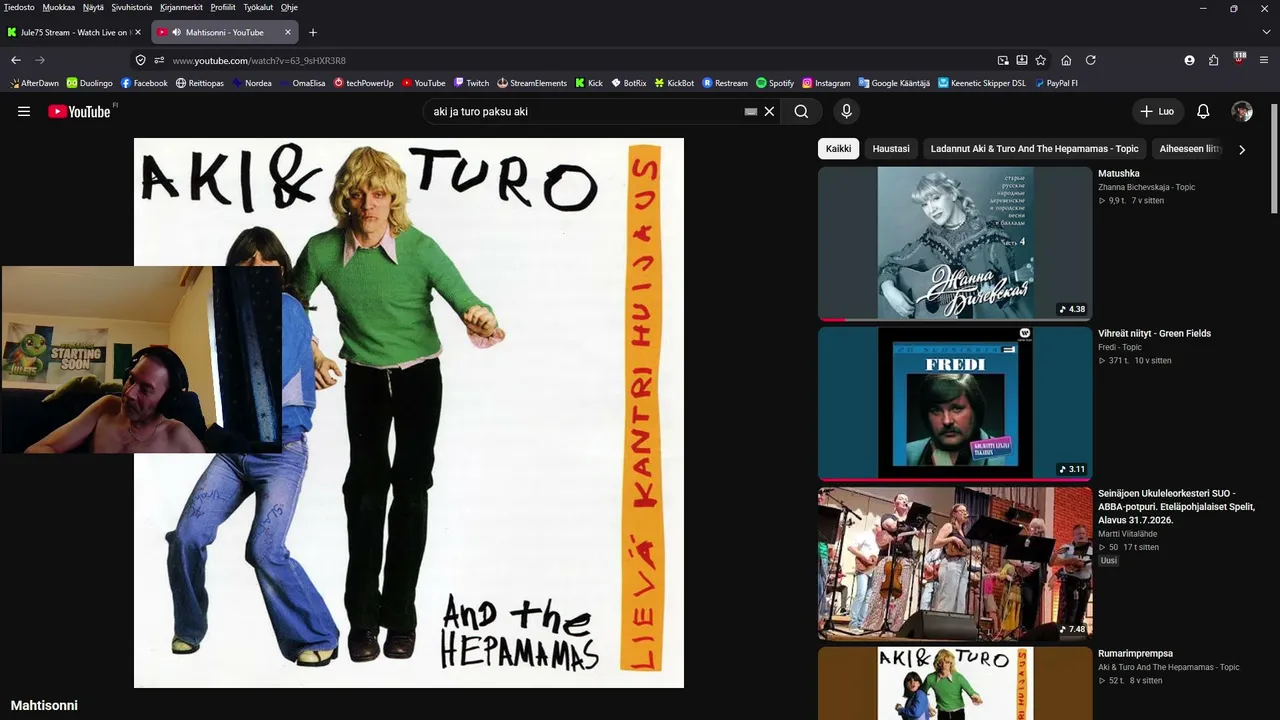
Task: Open the YouTube account avatar menu
Action: coord(1242,111)
